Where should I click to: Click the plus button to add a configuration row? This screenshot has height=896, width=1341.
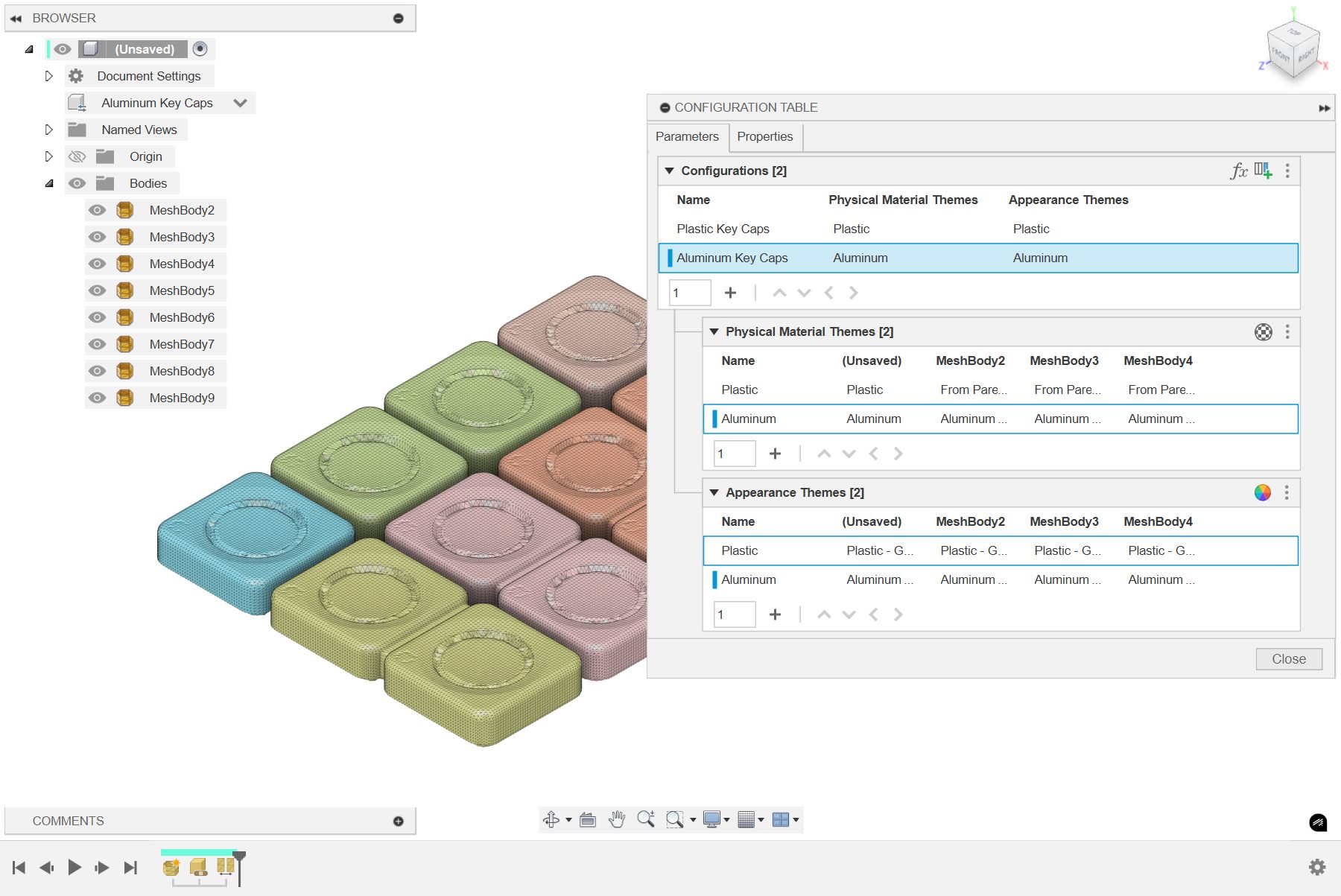coord(730,293)
